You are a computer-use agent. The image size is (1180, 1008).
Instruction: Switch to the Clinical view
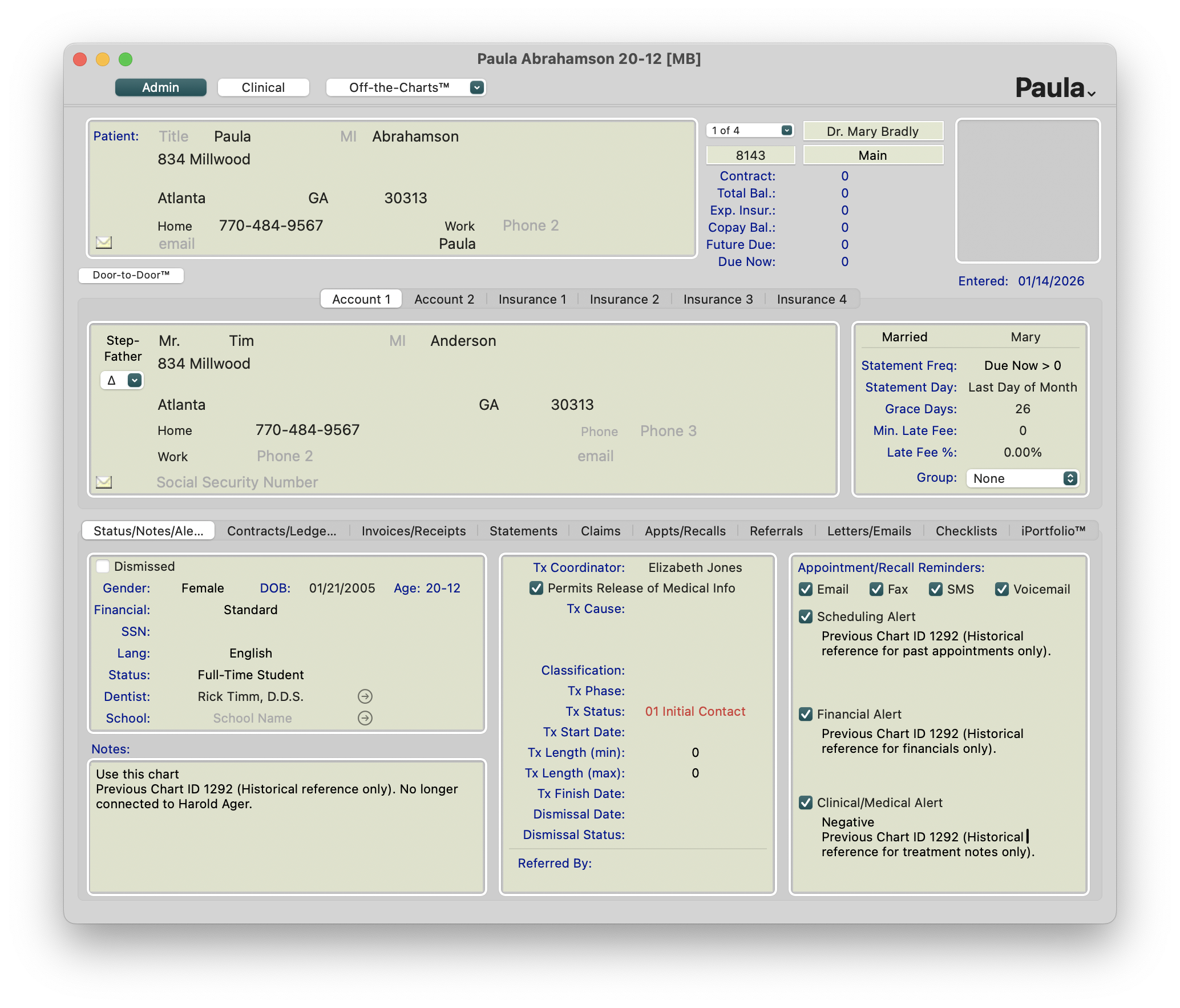pos(263,87)
